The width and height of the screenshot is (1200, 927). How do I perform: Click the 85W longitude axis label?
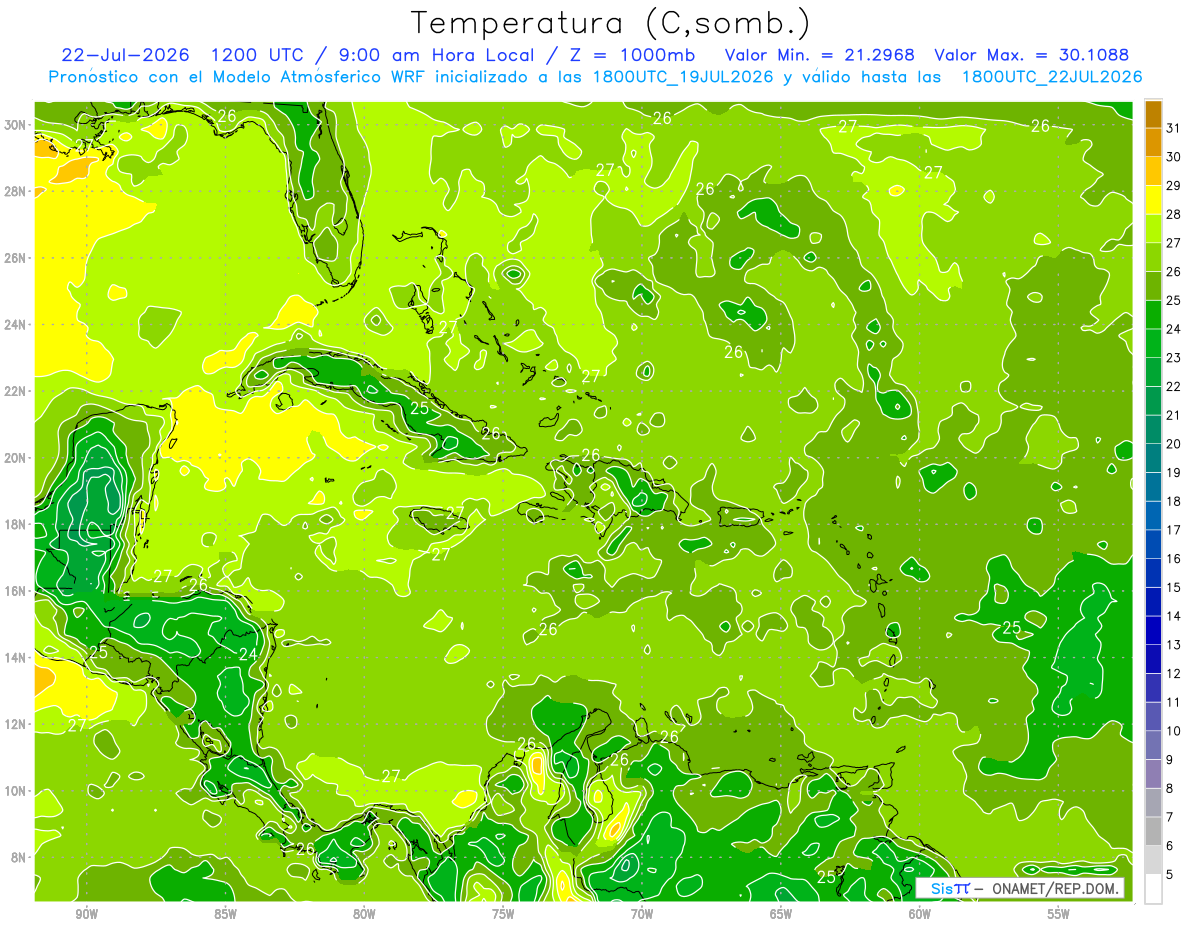coord(225,914)
